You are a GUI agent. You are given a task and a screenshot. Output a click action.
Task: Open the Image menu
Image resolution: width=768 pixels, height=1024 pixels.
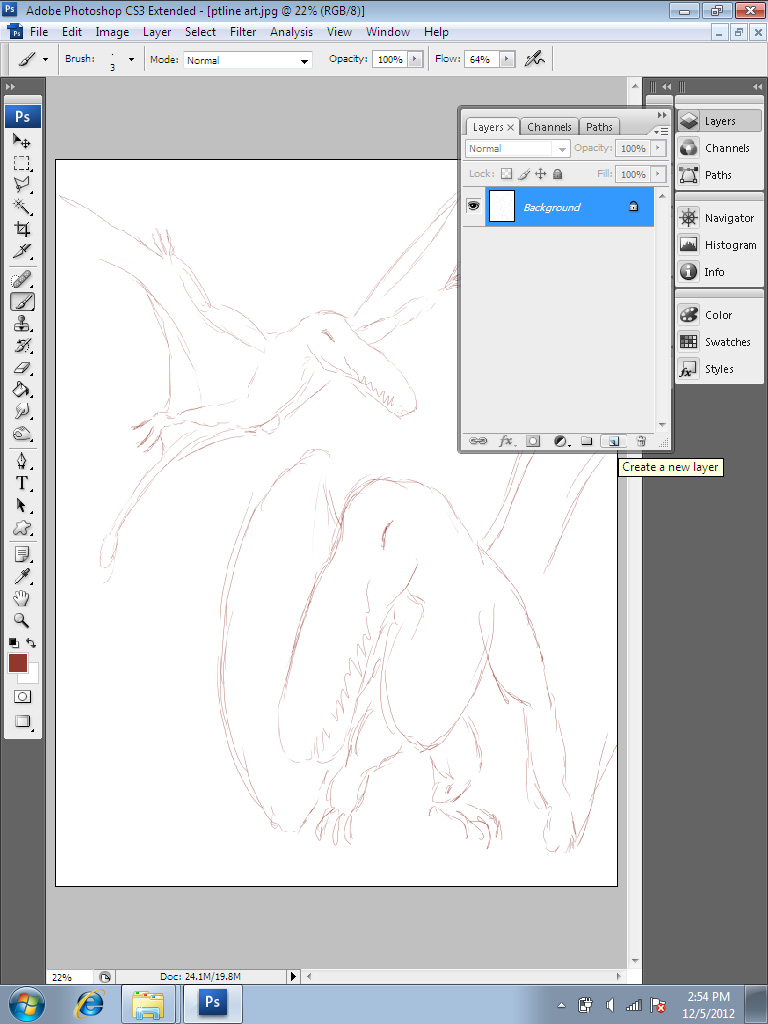coord(112,32)
